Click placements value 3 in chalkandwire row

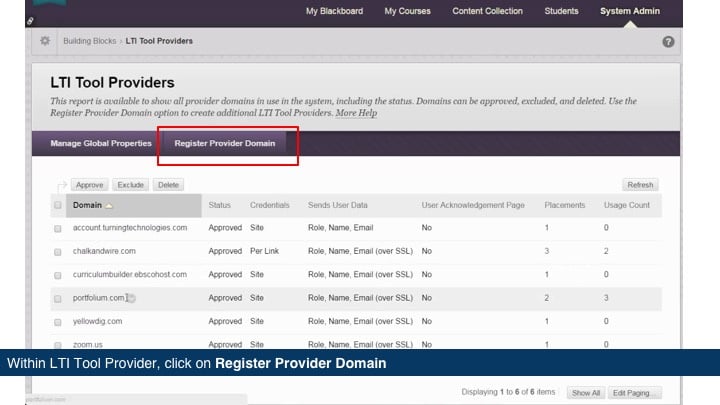point(546,251)
